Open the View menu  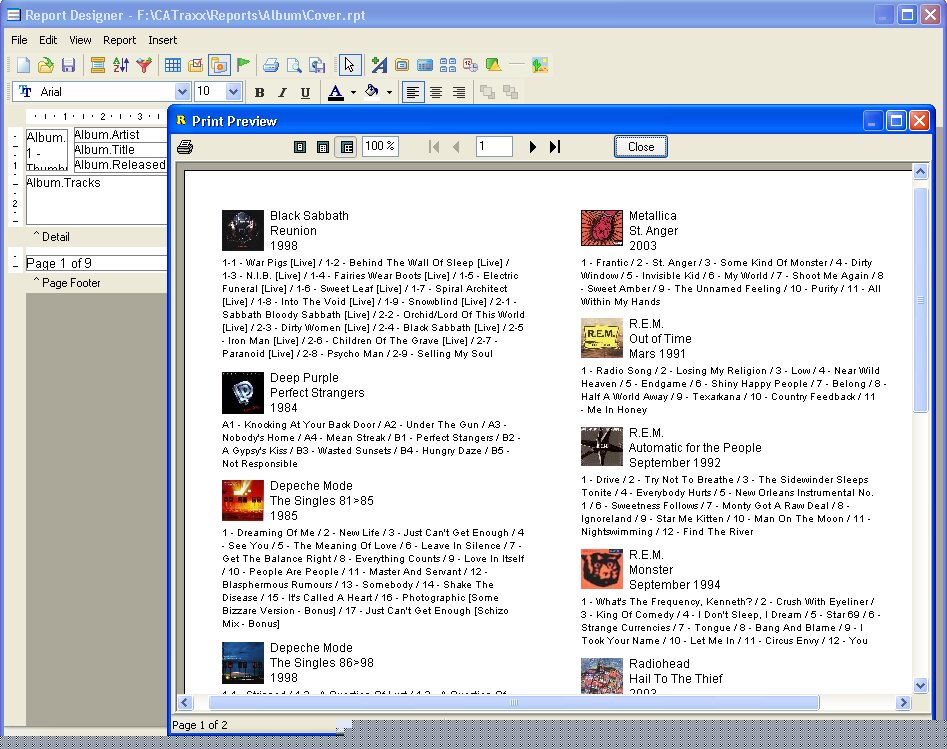(80, 40)
